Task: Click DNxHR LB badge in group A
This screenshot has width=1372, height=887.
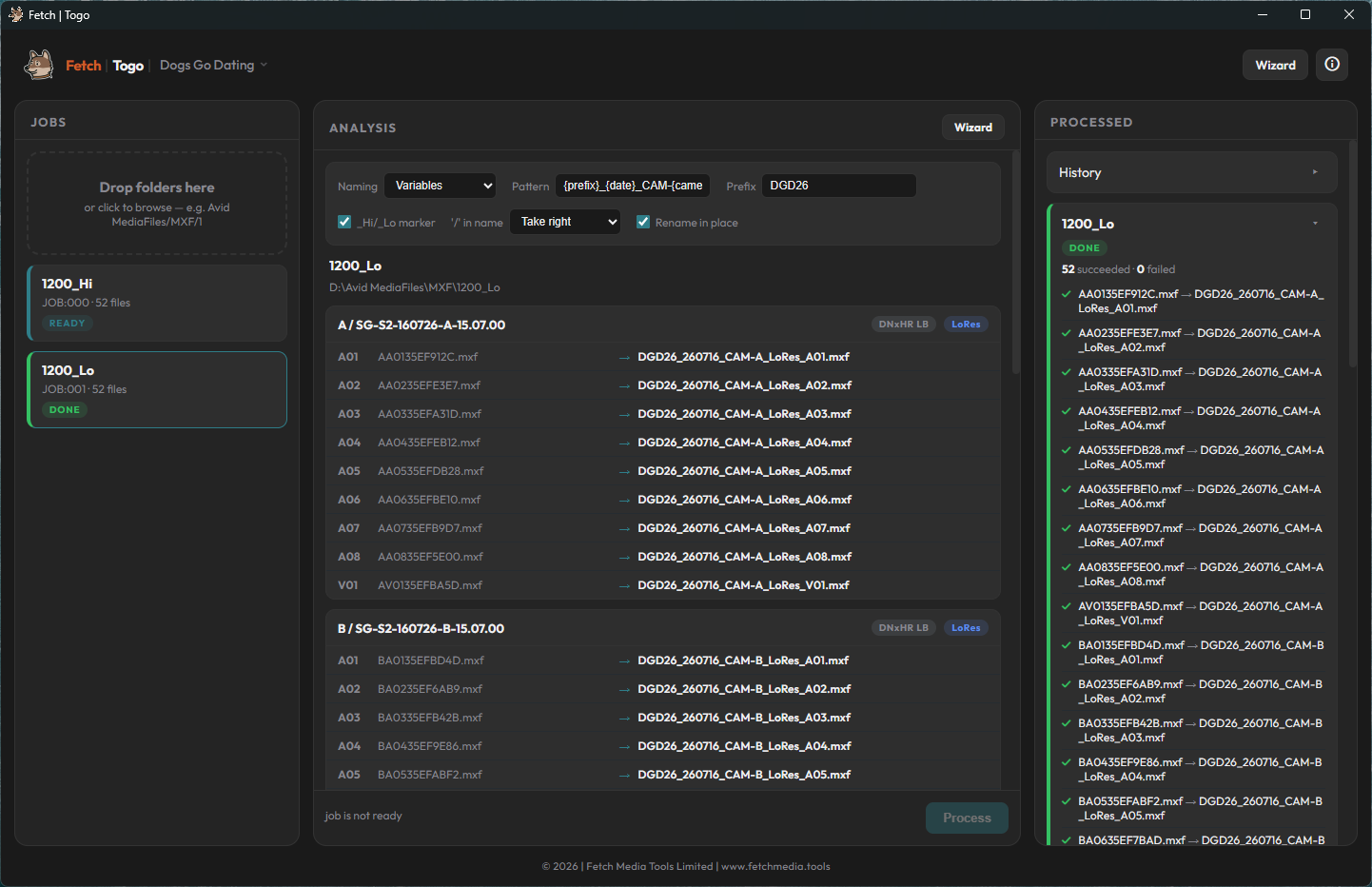Action: pos(903,325)
